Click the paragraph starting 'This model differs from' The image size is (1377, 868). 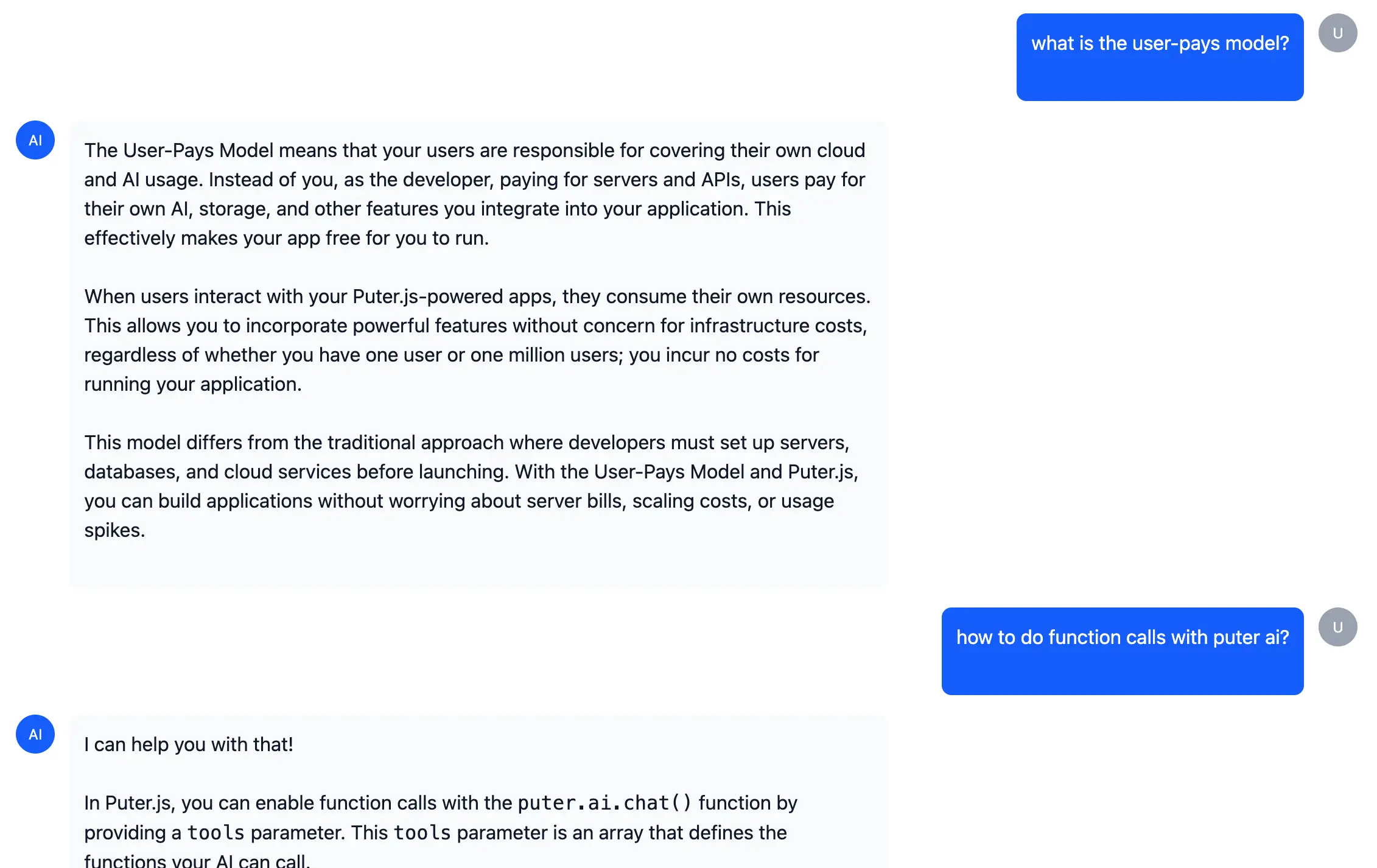(471, 486)
